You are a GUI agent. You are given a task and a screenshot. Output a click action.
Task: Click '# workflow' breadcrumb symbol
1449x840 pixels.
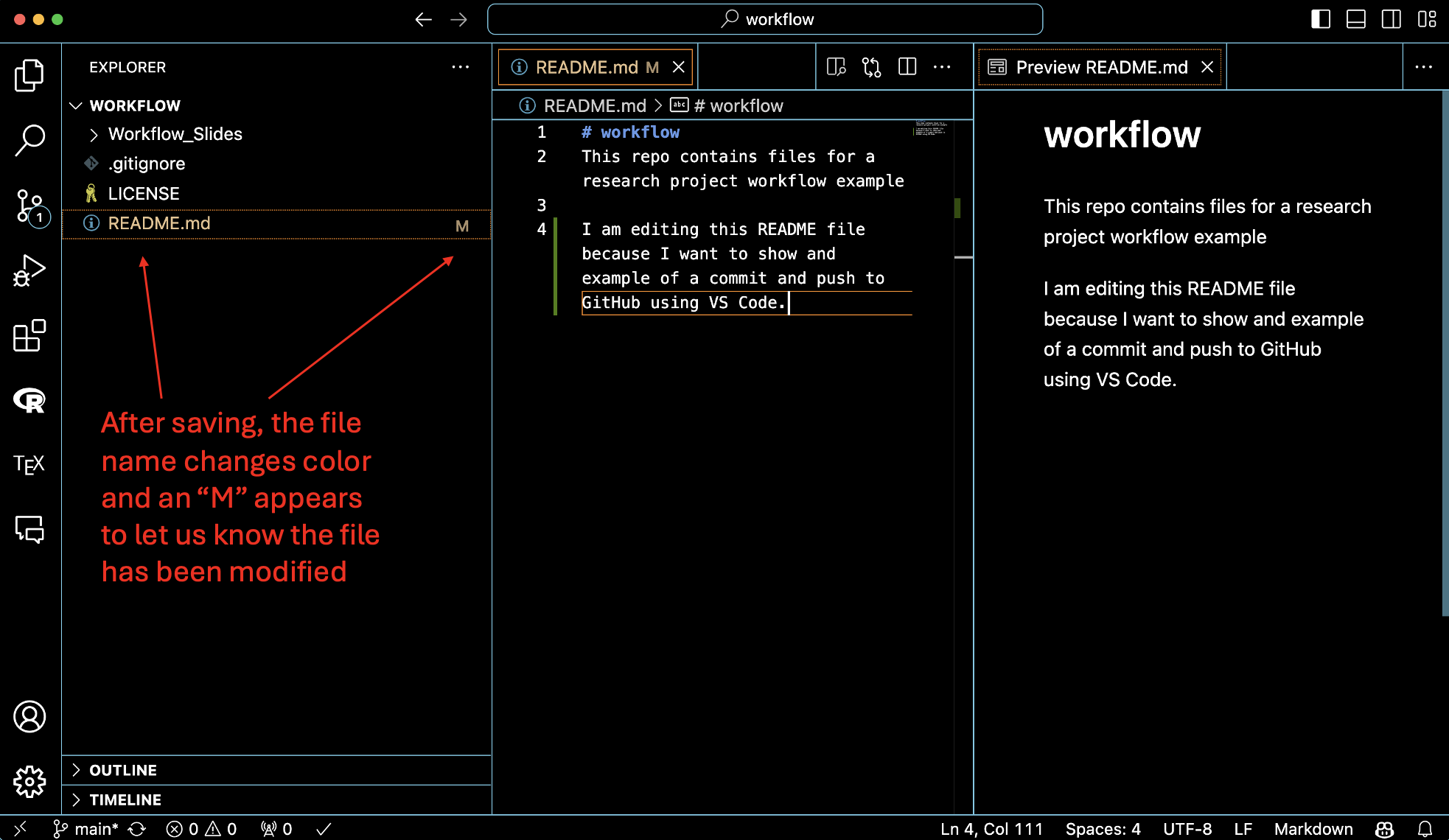(739, 106)
